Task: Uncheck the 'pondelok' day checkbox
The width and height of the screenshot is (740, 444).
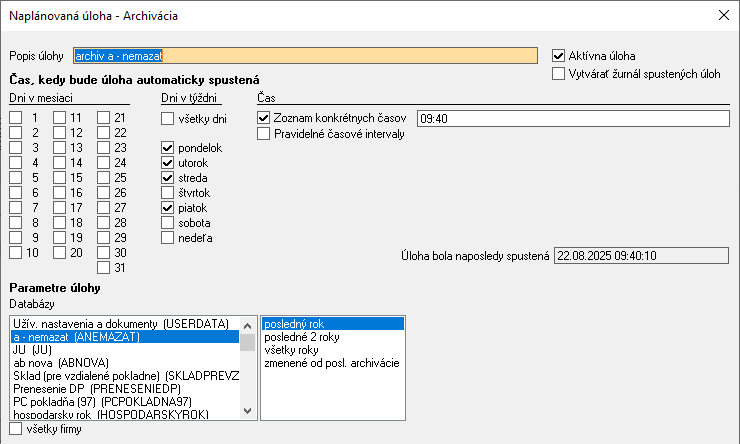Action: click(168, 148)
